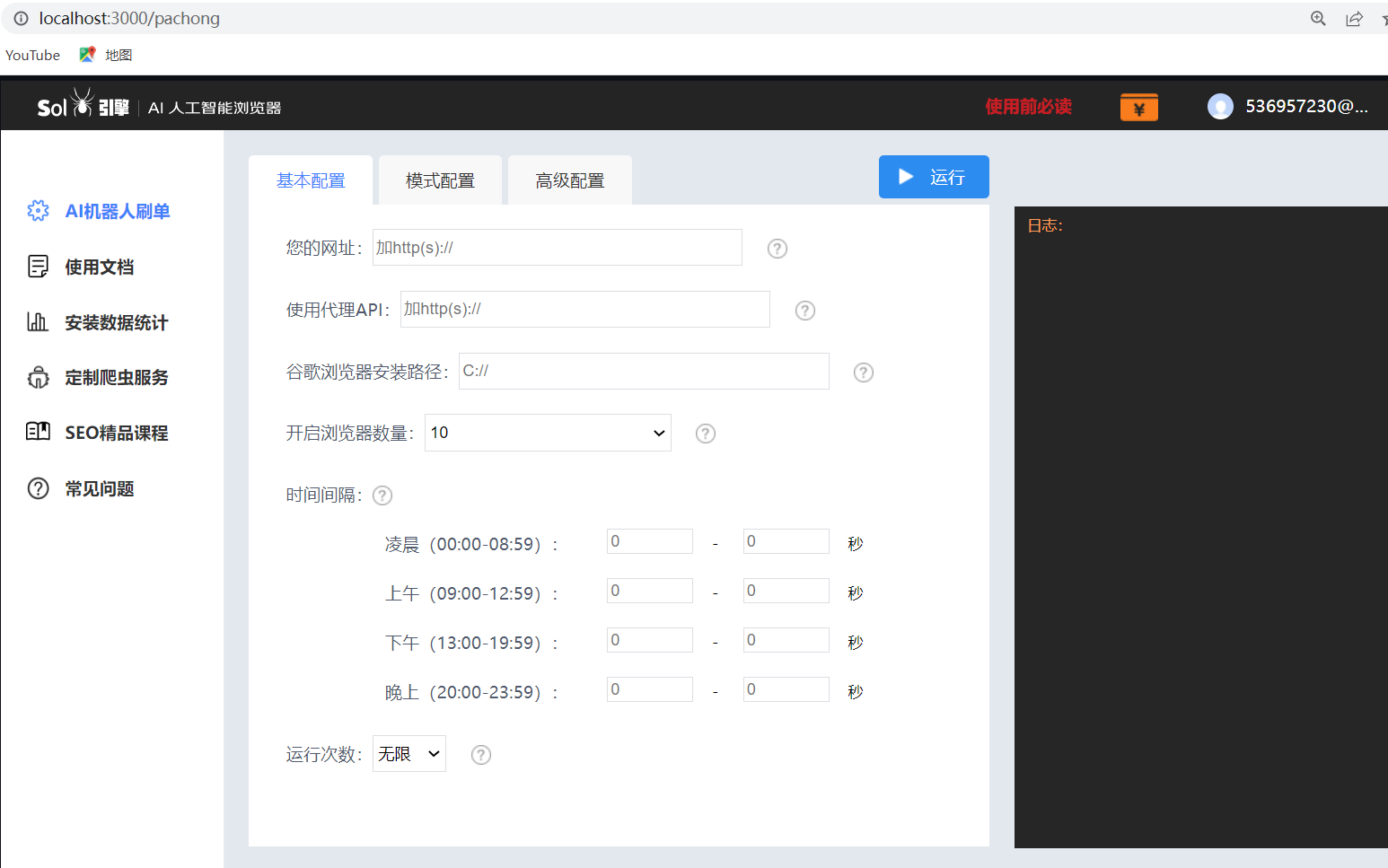Click the 您的网址 input field
Image resolution: width=1388 pixels, height=868 pixels.
(558, 247)
